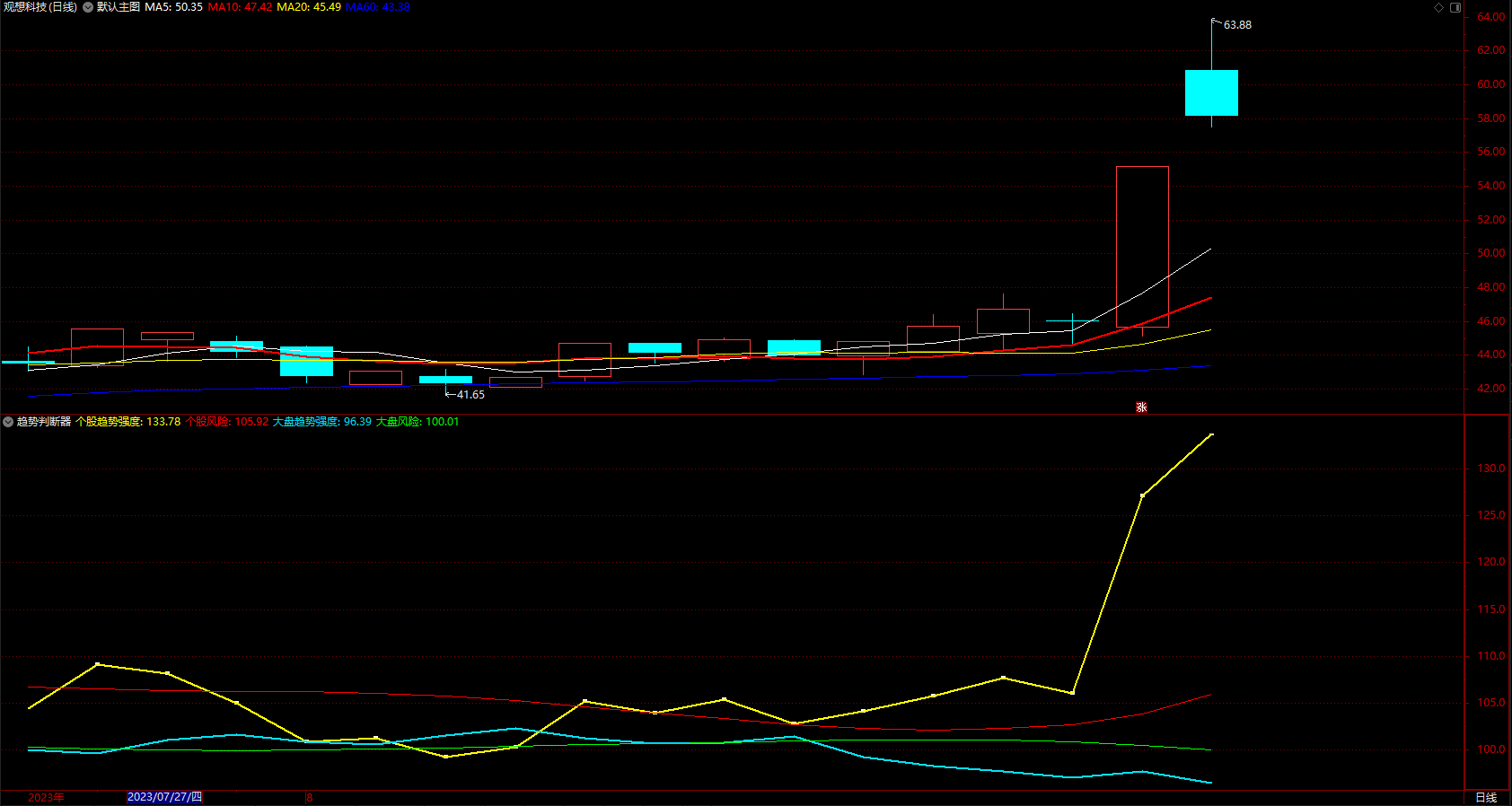The width and height of the screenshot is (1512, 806).
Task: Select the tall hollow candlestick below 56.00
Action: point(1142,247)
